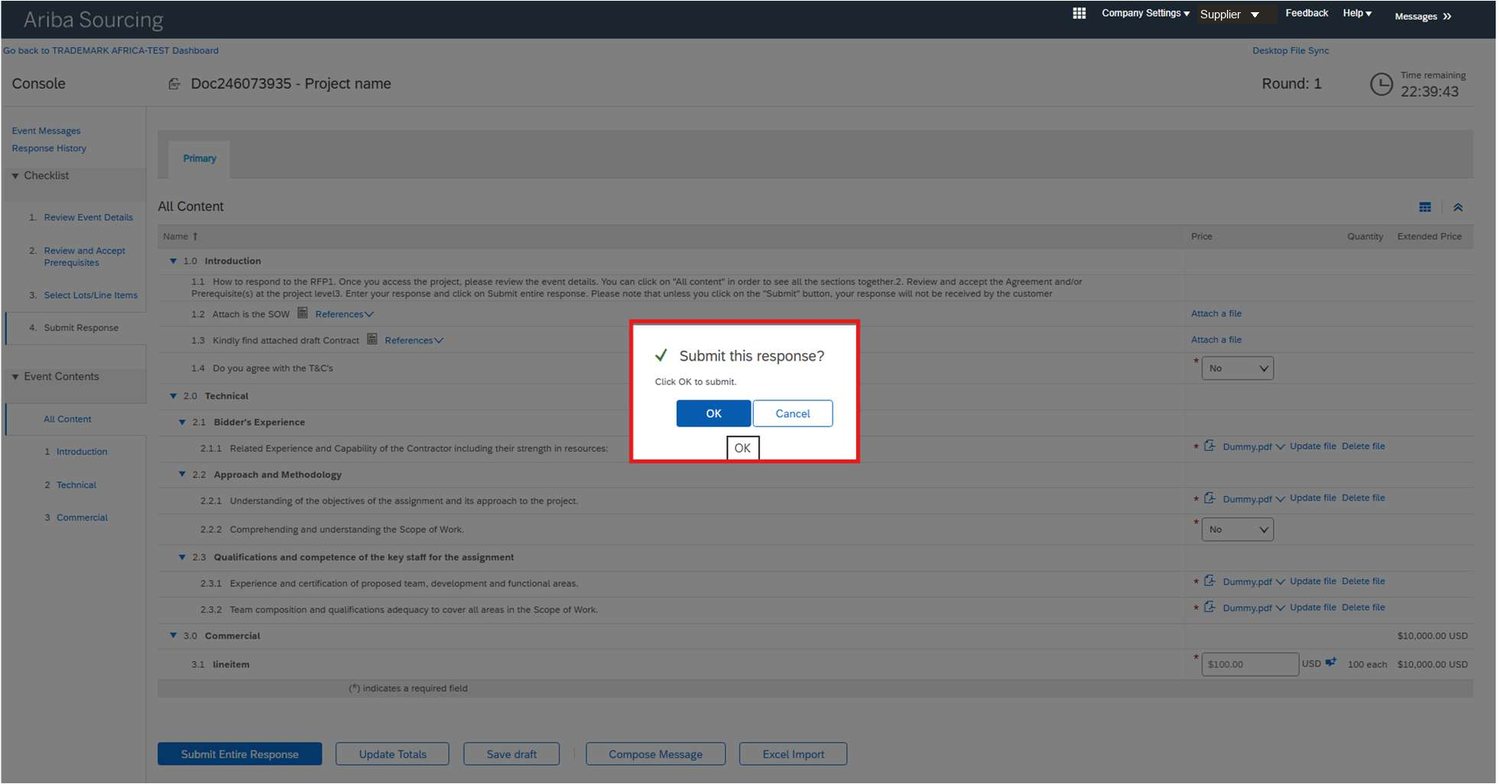
Task: Click the file icon in row 2.2.1
Action: click(x=1210, y=498)
